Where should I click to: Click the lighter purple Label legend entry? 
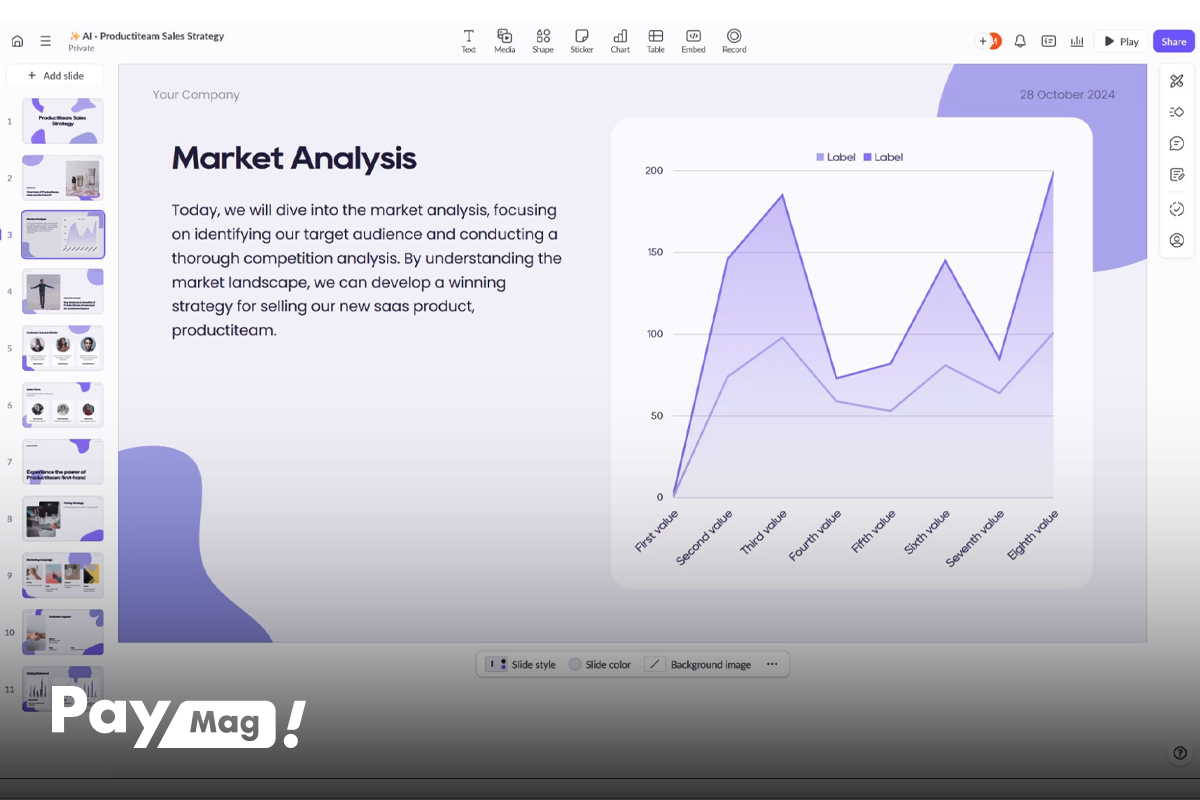836,157
